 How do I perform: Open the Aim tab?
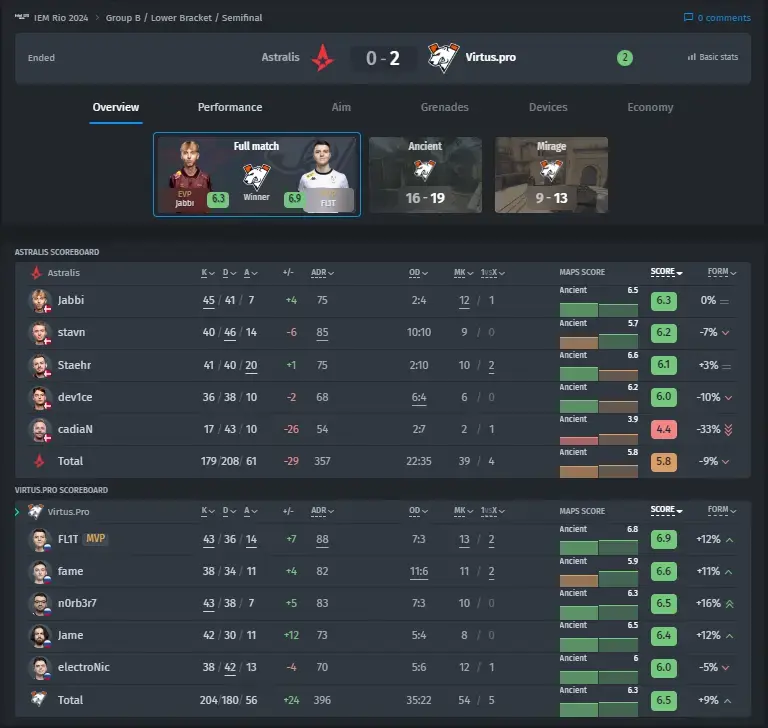341,107
